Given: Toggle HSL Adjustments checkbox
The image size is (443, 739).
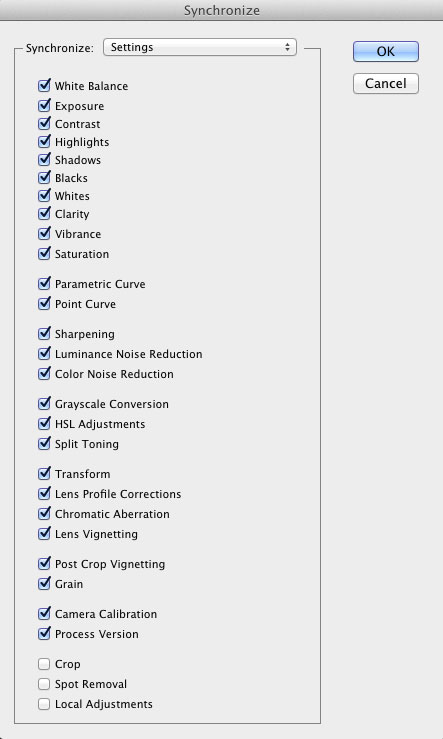Looking at the screenshot, I should [44, 424].
